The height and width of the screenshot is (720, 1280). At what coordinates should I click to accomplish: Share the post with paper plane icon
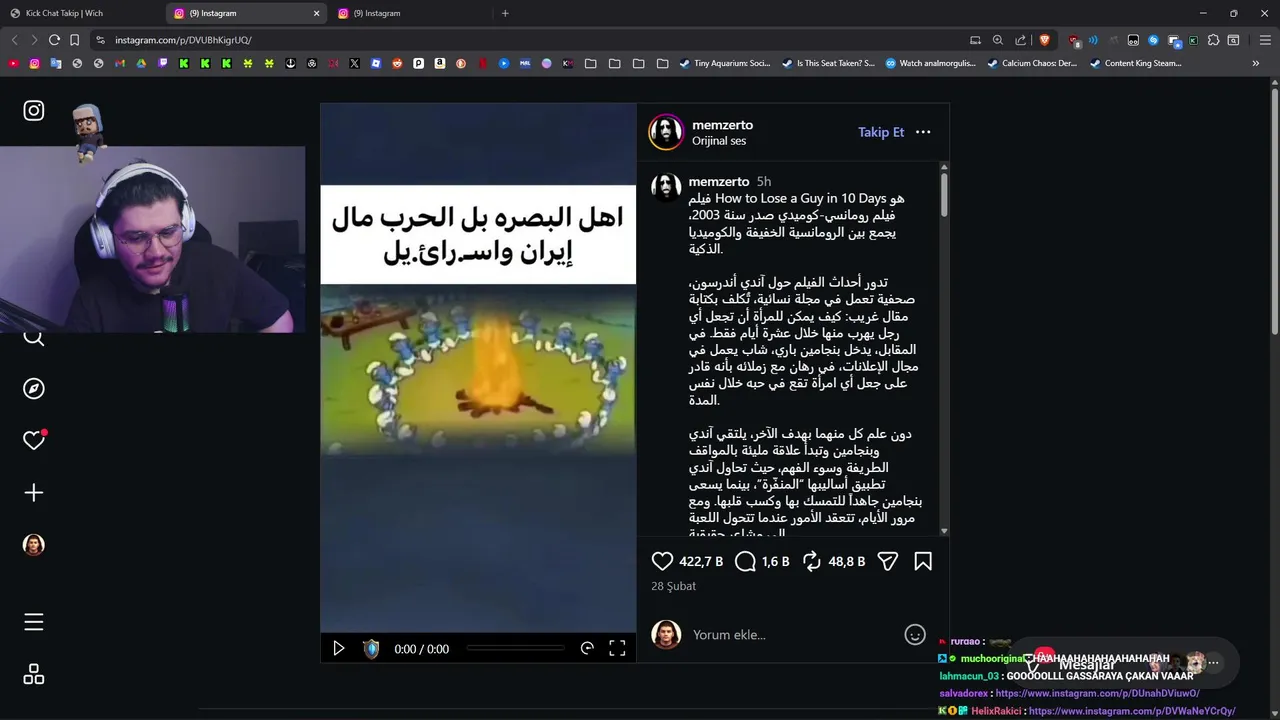pos(887,562)
